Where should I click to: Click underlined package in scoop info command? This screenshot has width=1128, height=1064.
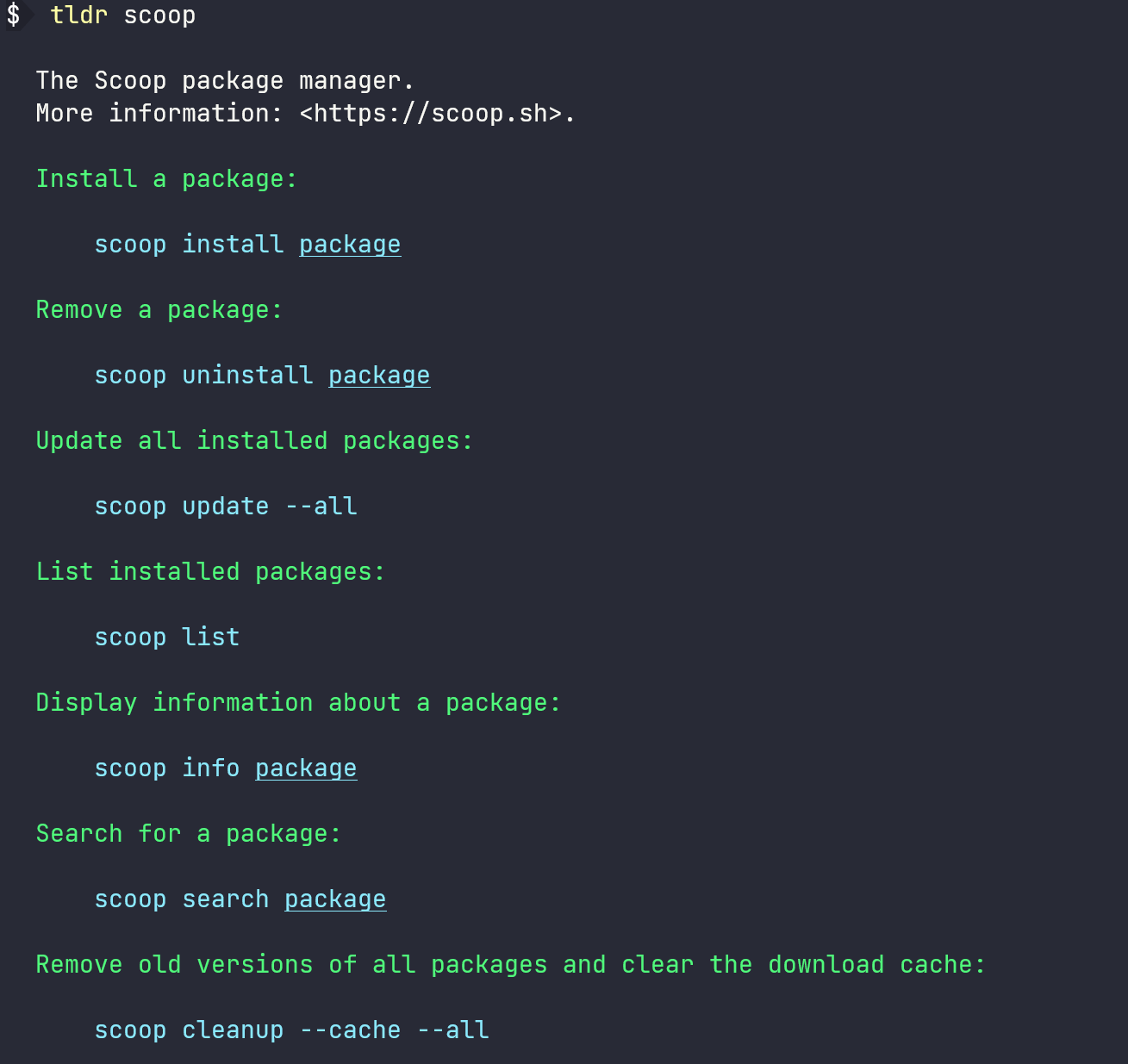(x=306, y=768)
